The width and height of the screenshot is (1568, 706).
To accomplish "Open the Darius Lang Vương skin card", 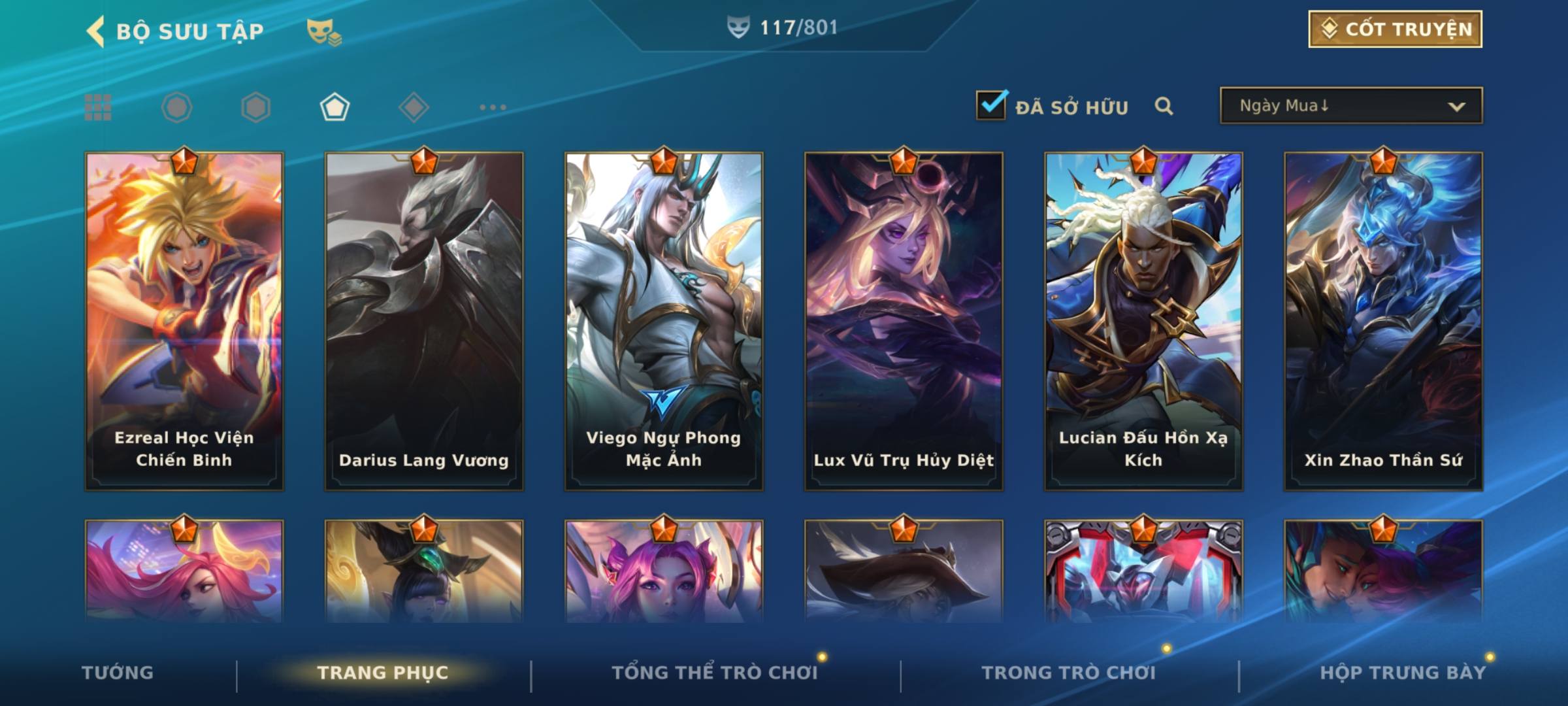I will pos(424,321).
